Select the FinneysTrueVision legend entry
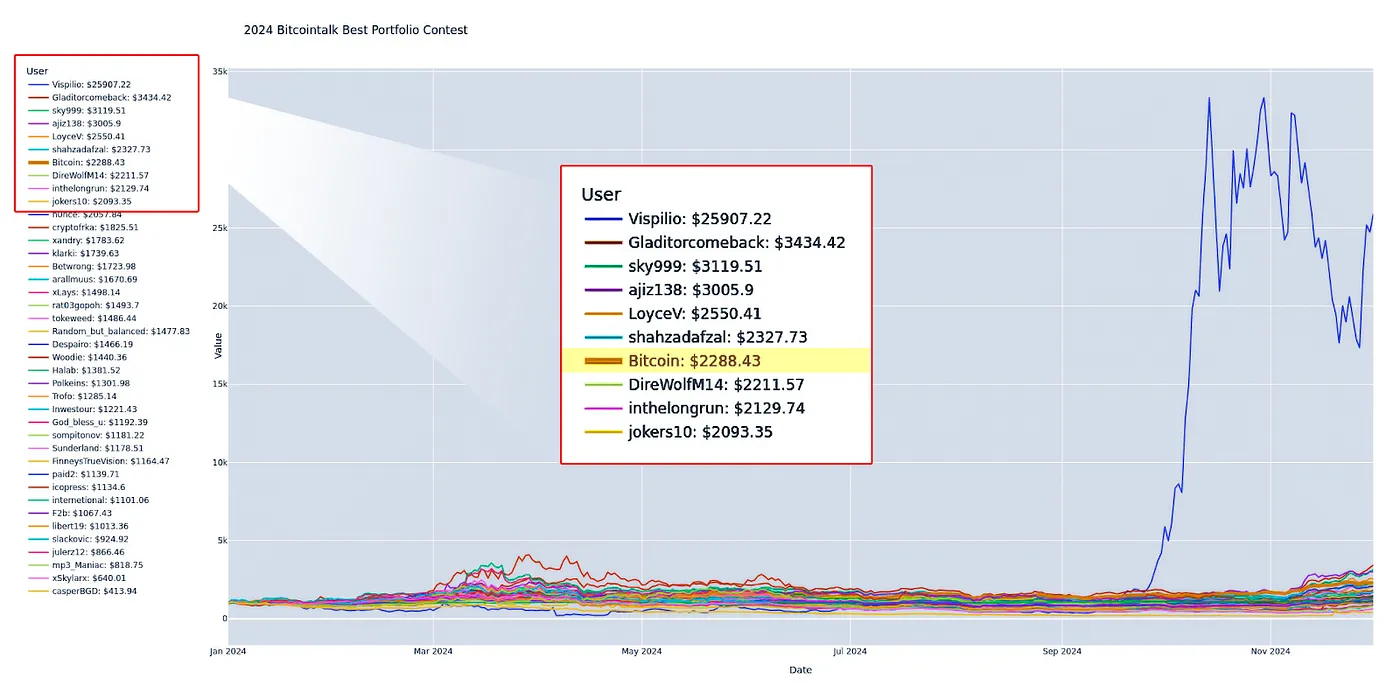The image size is (1400, 700). coord(99,461)
